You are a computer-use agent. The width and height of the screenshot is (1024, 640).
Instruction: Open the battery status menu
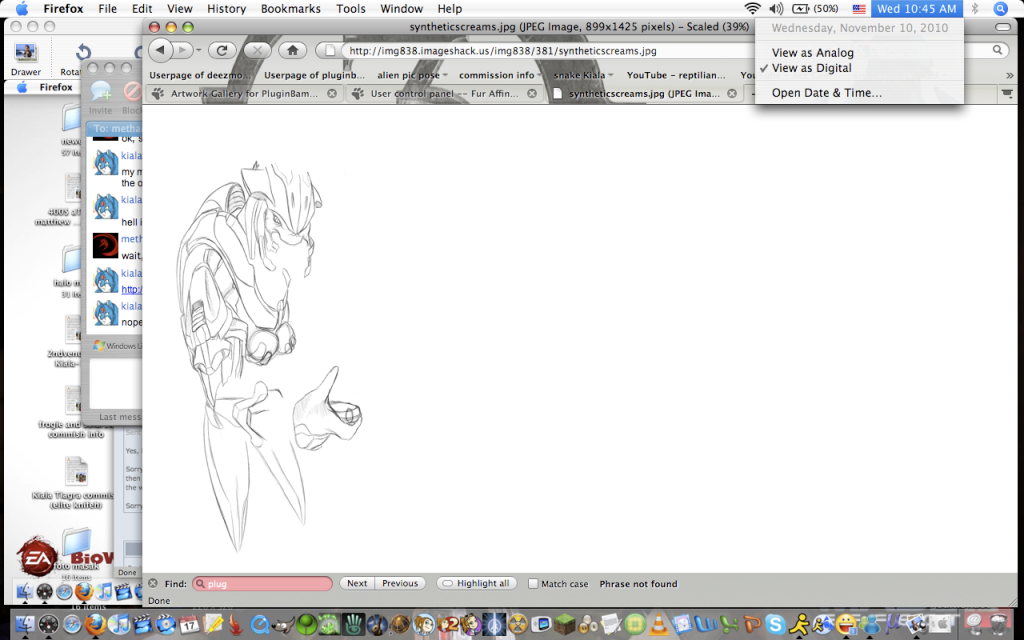click(815, 8)
